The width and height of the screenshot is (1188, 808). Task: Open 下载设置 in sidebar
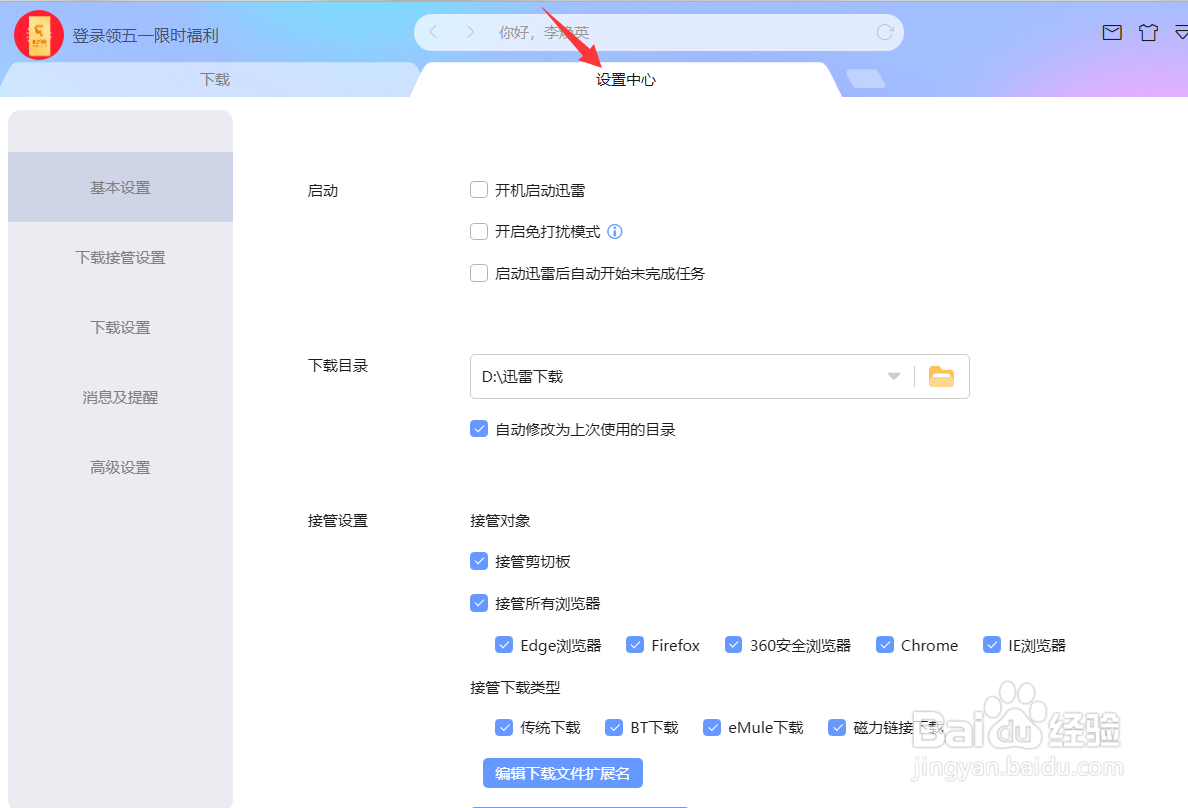(120, 327)
